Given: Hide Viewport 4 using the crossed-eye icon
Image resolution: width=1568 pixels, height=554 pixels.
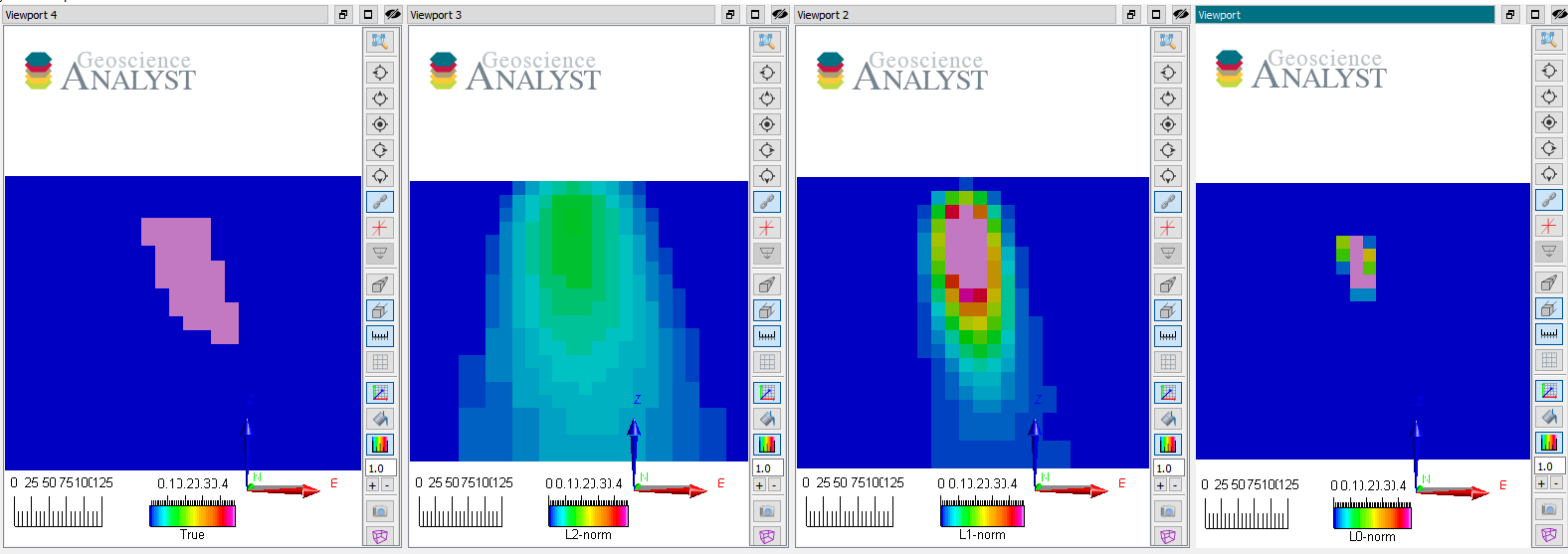Looking at the screenshot, I should (393, 15).
